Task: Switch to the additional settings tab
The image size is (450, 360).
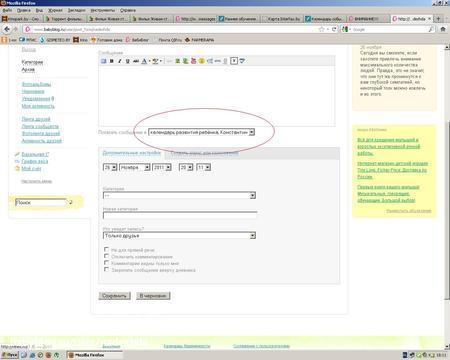Action: tap(132, 153)
